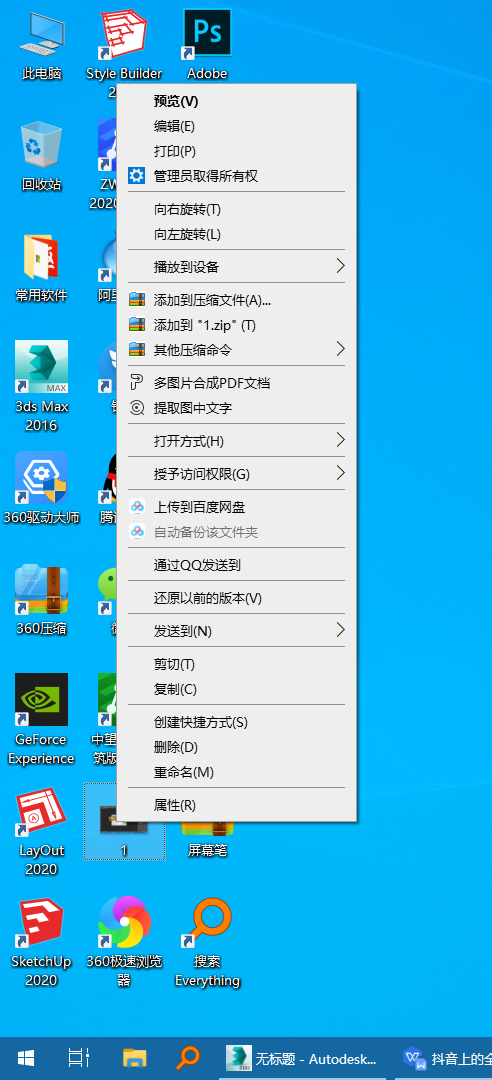Screen dimensions: 492x1080
Task: Select the 360压缩 desktop shortcut
Action: pos(41,599)
